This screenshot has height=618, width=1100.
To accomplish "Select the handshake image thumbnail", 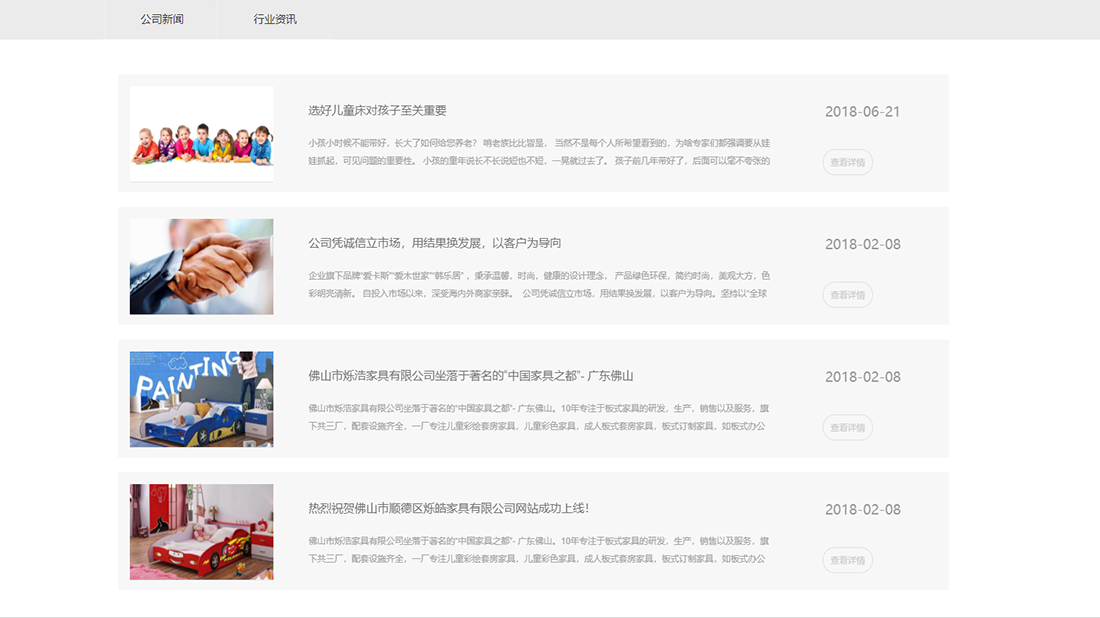I will tap(200, 266).
